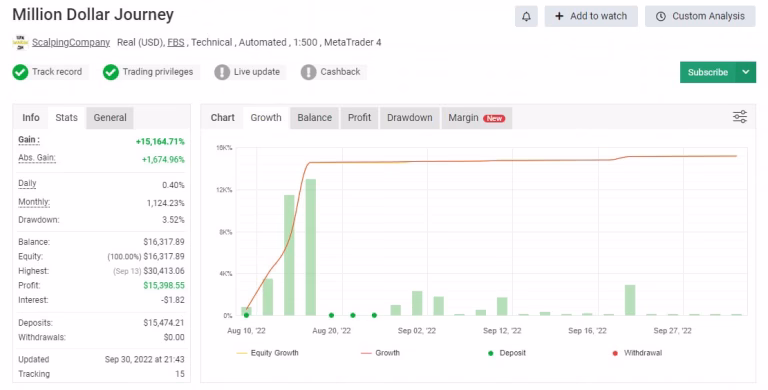Switch to the Info tab

click(31, 118)
